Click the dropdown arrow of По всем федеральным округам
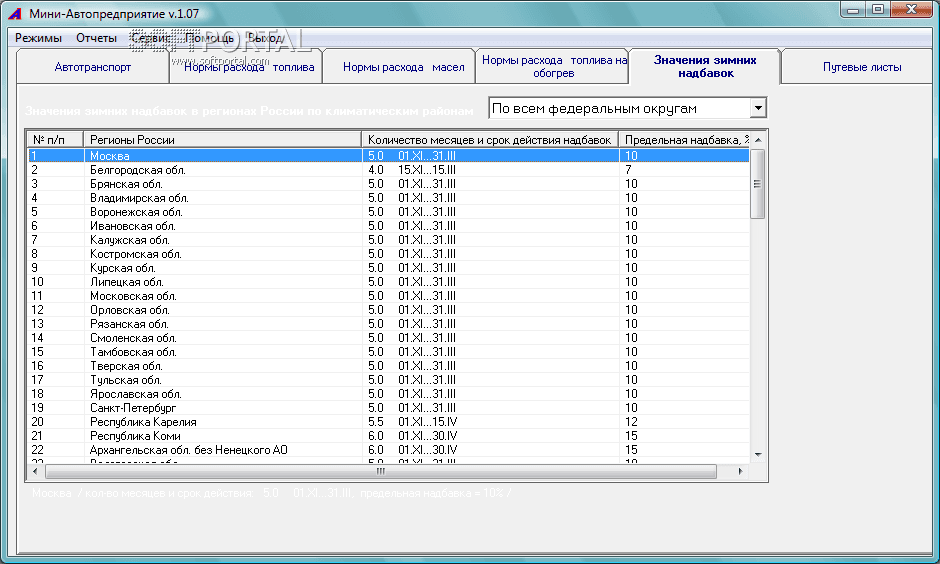Image resolution: width=940 pixels, height=564 pixels. pos(758,108)
